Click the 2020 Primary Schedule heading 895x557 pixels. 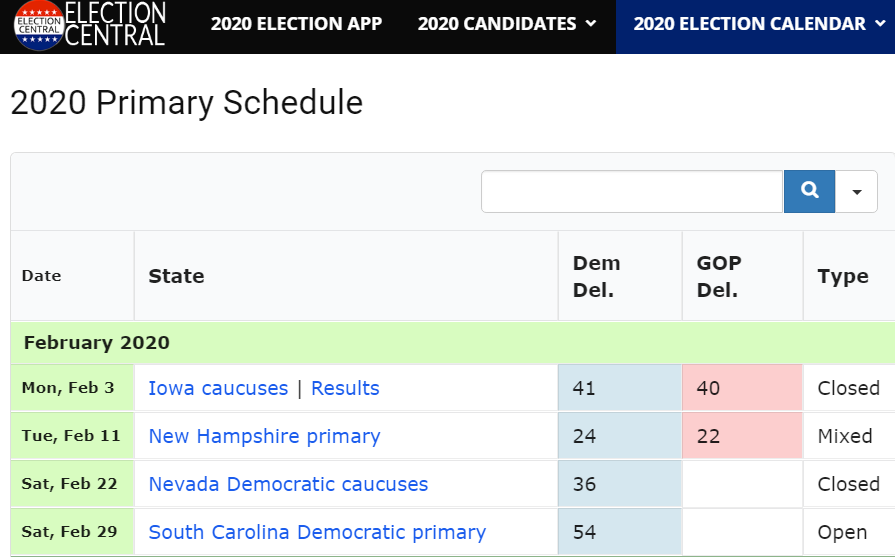(x=187, y=103)
